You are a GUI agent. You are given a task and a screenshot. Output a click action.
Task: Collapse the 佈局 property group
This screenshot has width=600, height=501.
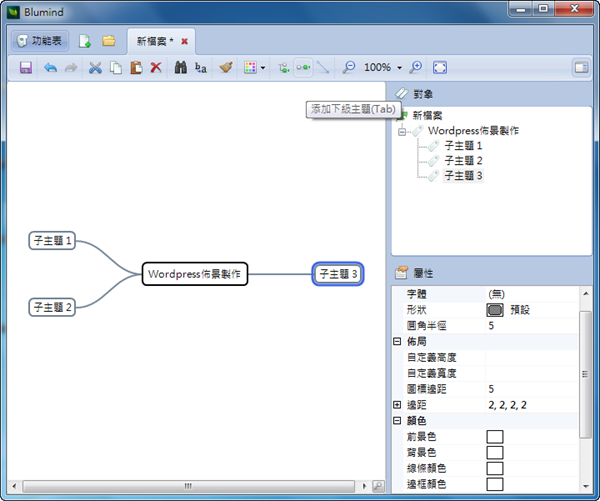(x=397, y=341)
